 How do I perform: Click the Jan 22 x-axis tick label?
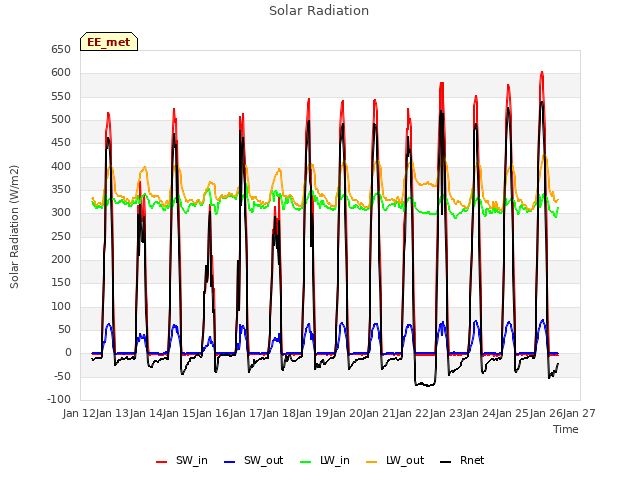tap(412, 413)
